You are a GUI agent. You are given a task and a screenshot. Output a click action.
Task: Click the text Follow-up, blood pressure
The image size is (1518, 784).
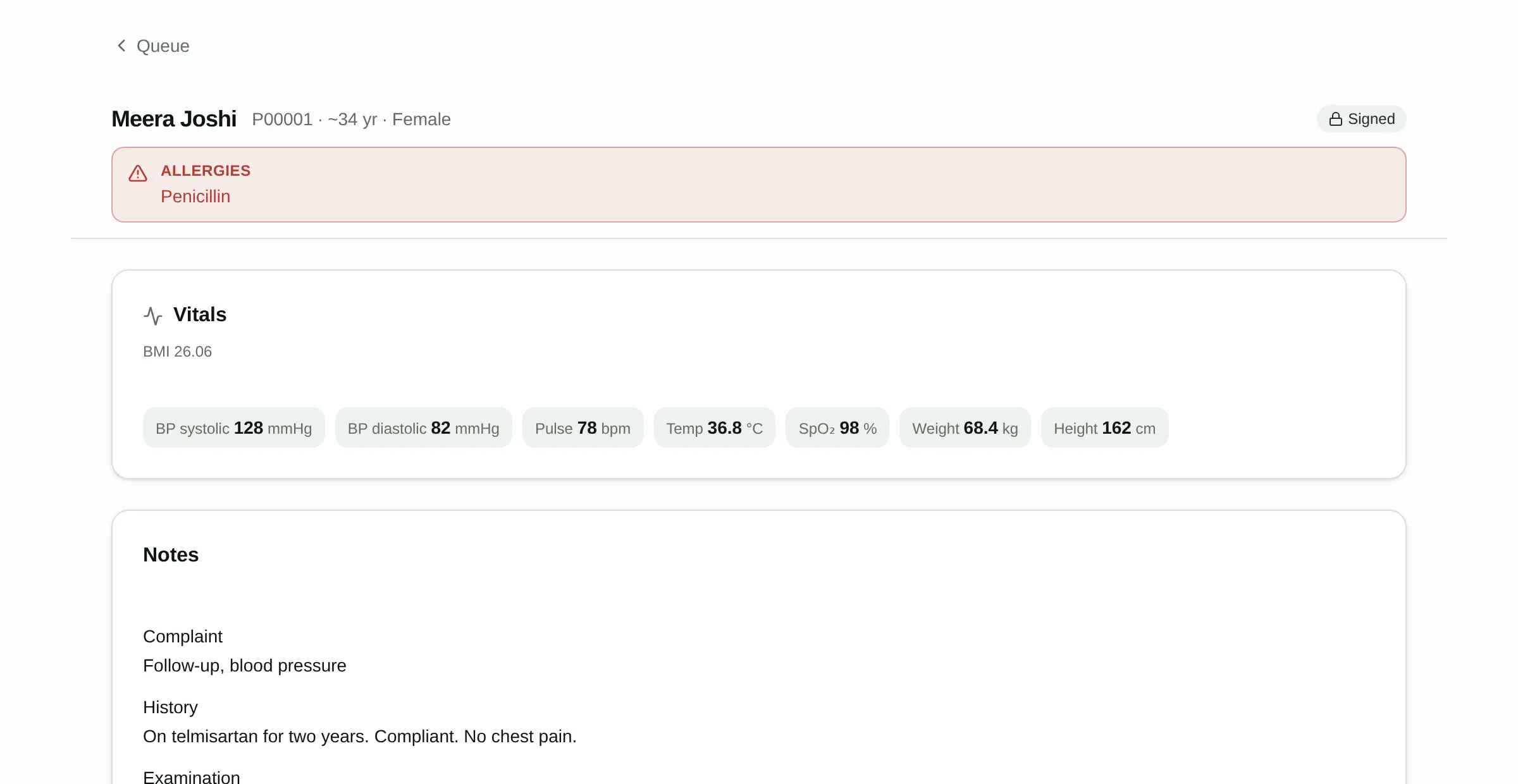[x=245, y=666]
